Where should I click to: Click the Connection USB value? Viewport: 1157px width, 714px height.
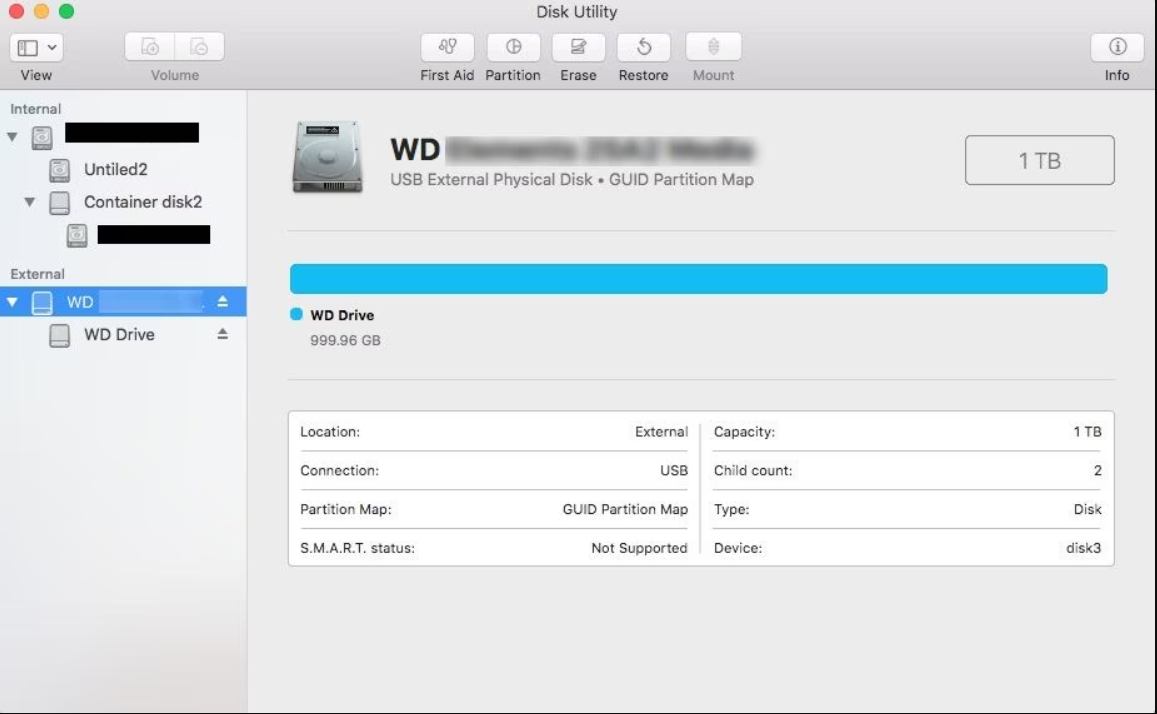pos(674,471)
